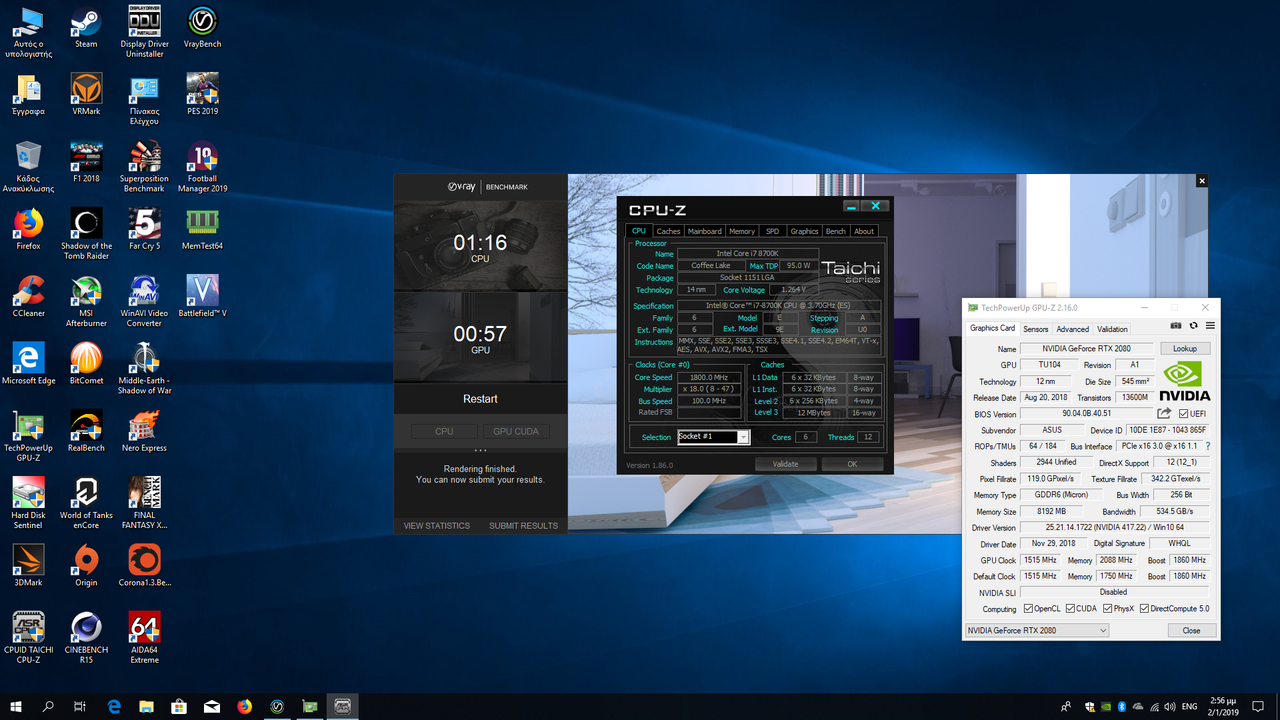This screenshot has height=720, width=1280.
Task: Open Task View on taskbar
Action: click(x=80, y=706)
